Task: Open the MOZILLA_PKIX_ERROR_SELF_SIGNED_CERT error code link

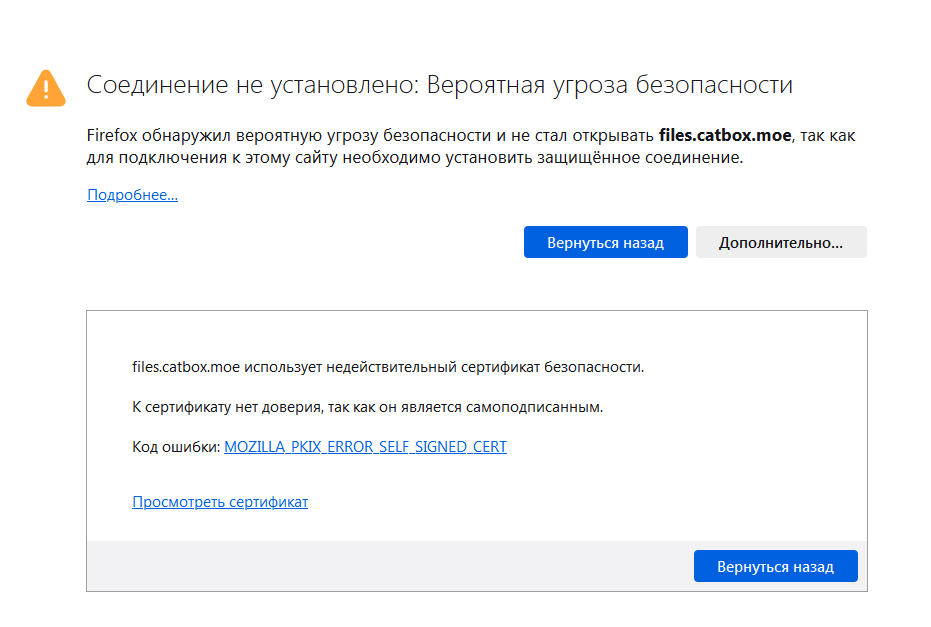Action: coord(365,446)
